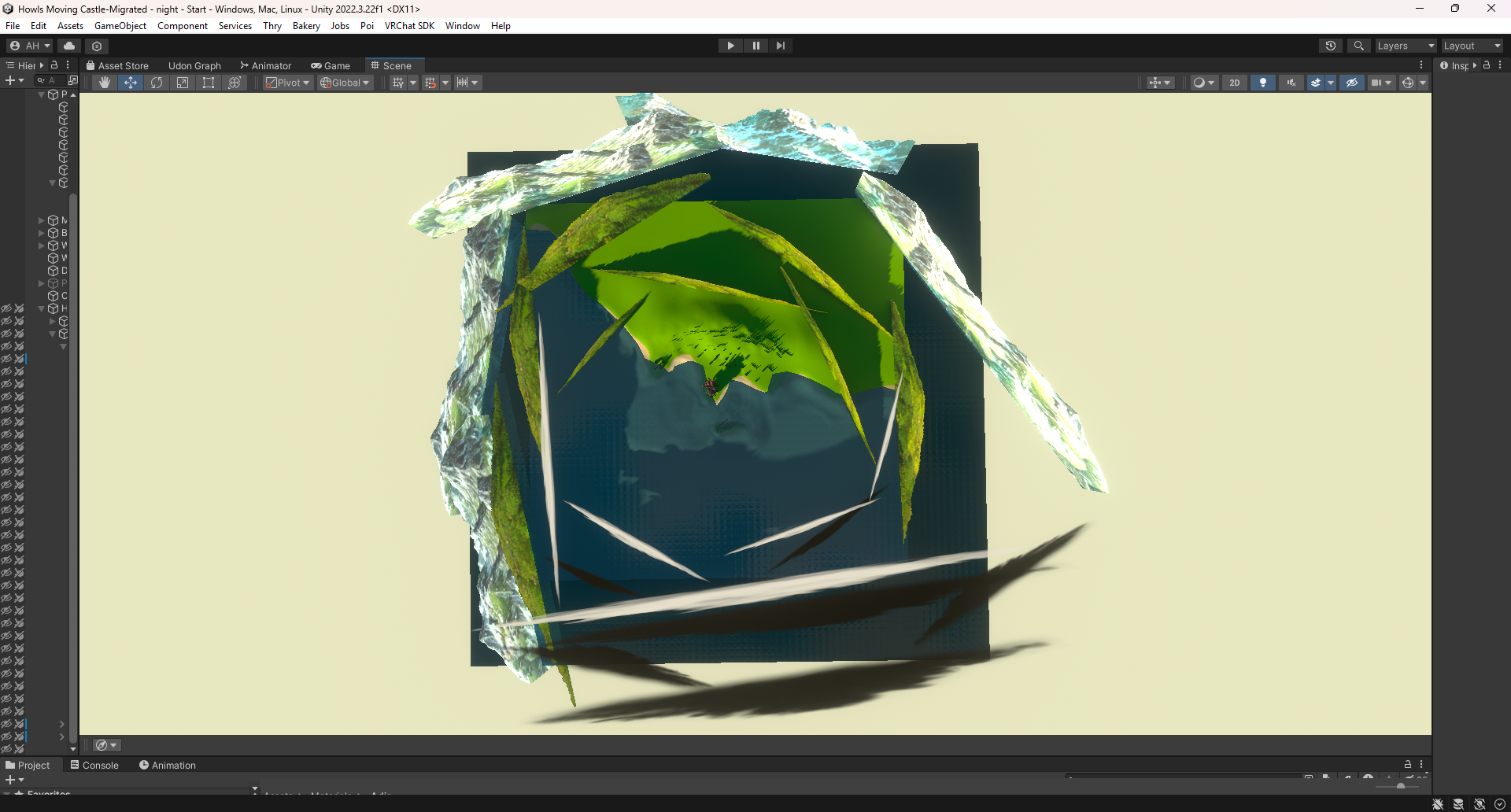
Task: Open the Hierarchy panel three-dot menu
Action: (x=68, y=65)
